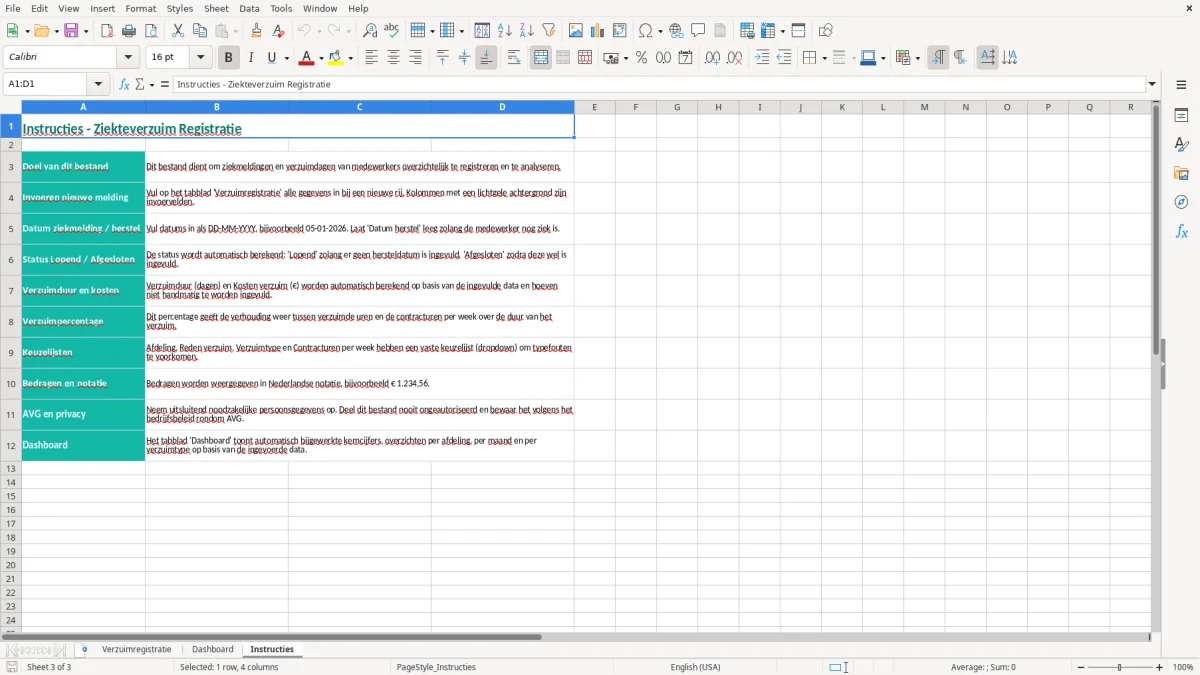The width and height of the screenshot is (1200, 675).
Task: Click the Spelling check icon
Action: [x=392, y=31]
